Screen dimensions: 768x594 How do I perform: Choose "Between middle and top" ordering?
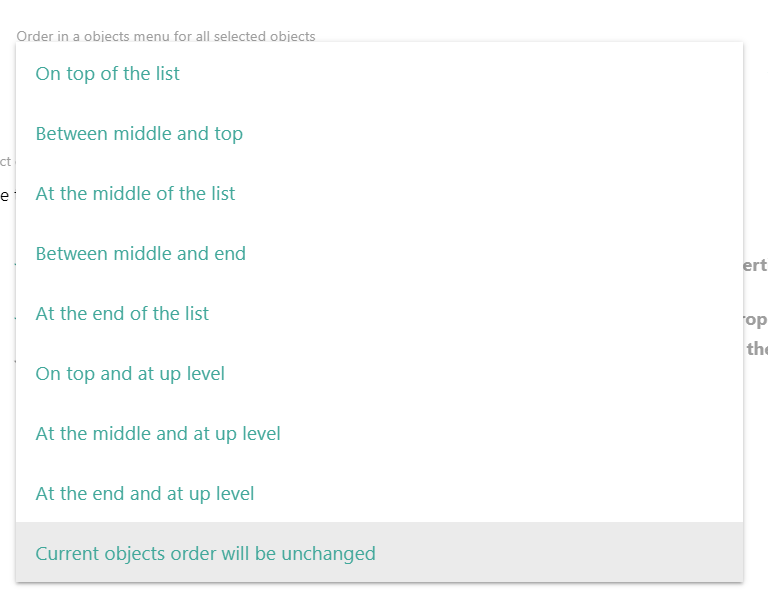(x=139, y=133)
